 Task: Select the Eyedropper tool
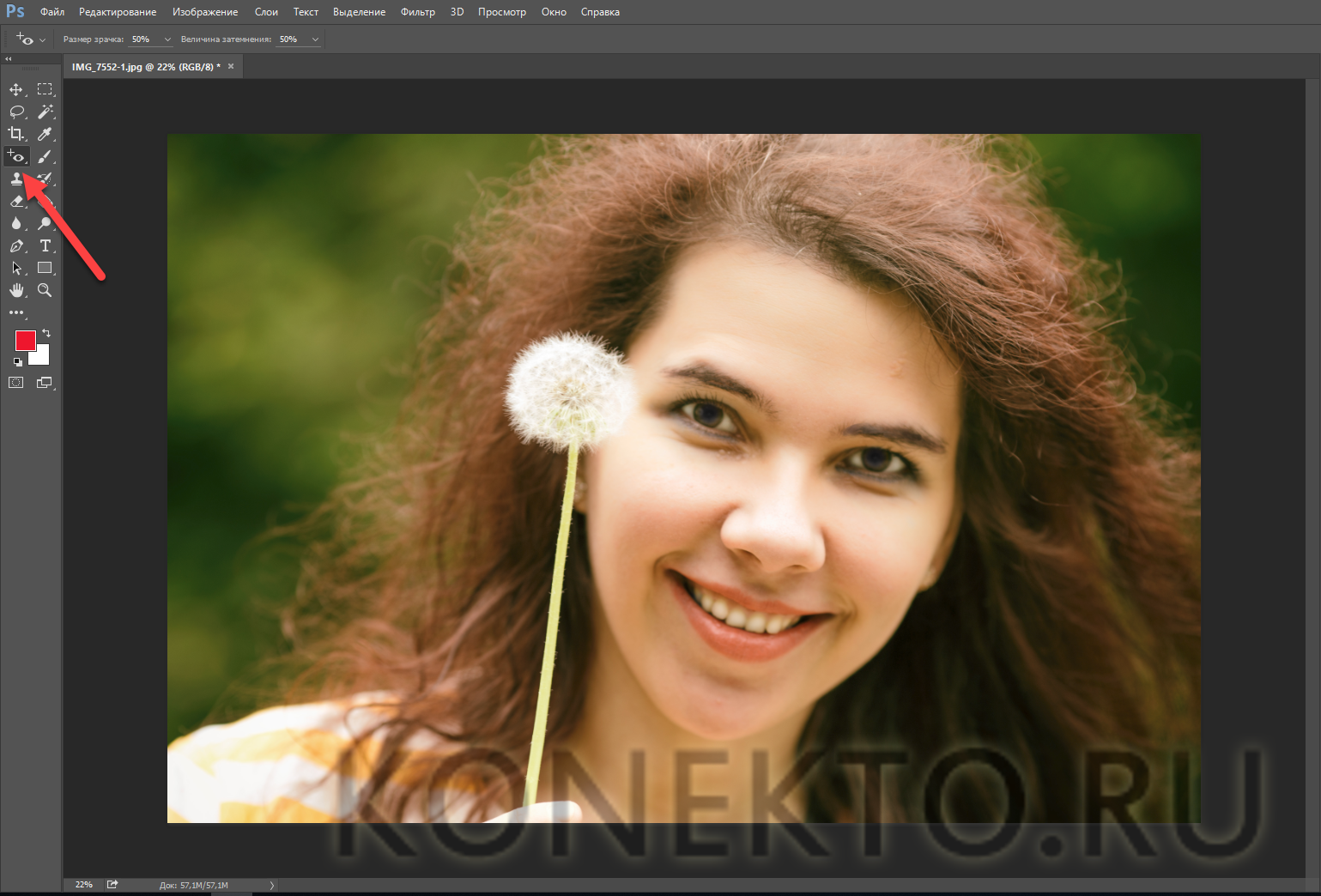coord(45,134)
